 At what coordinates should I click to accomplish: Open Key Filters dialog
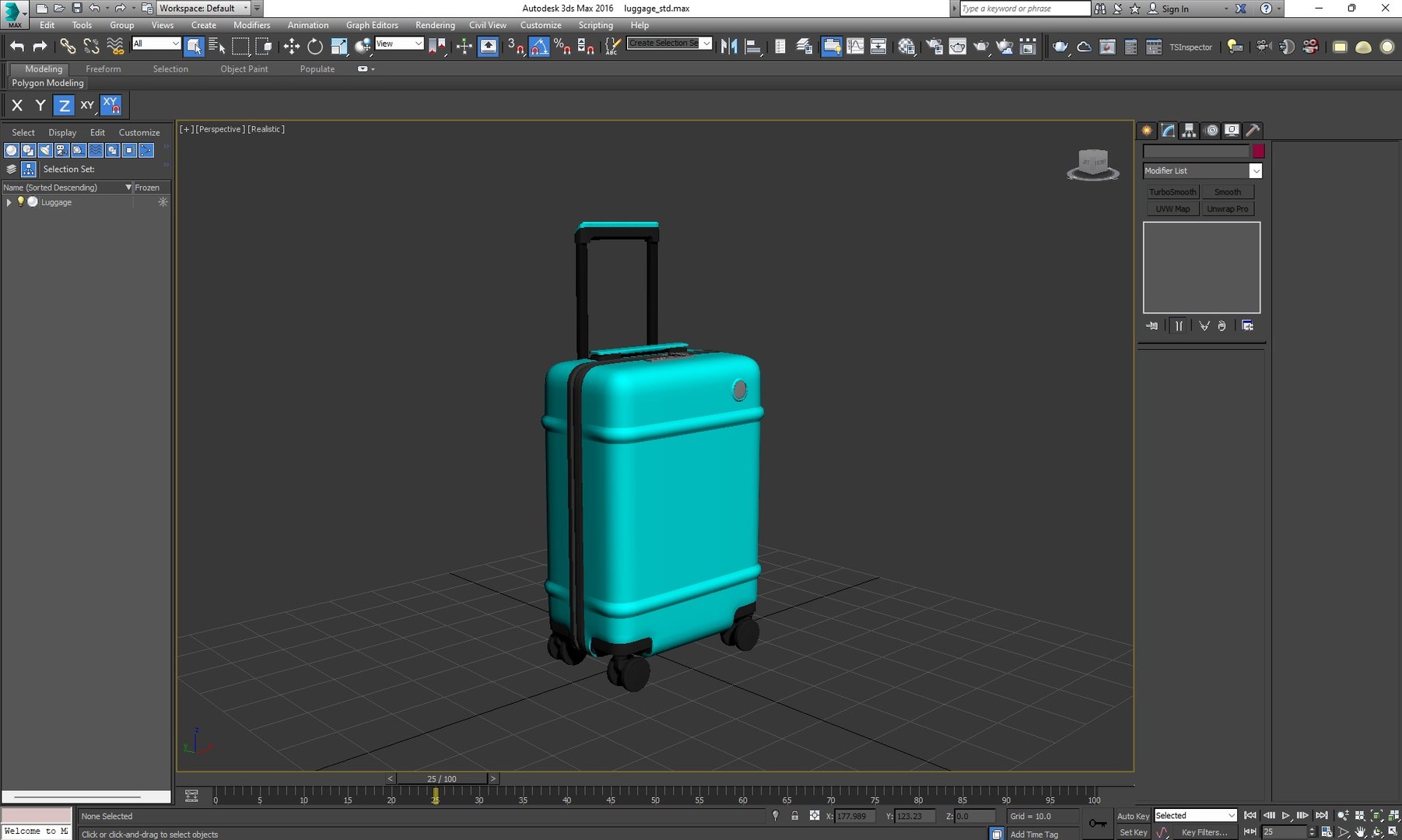click(x=1204, y=832)
